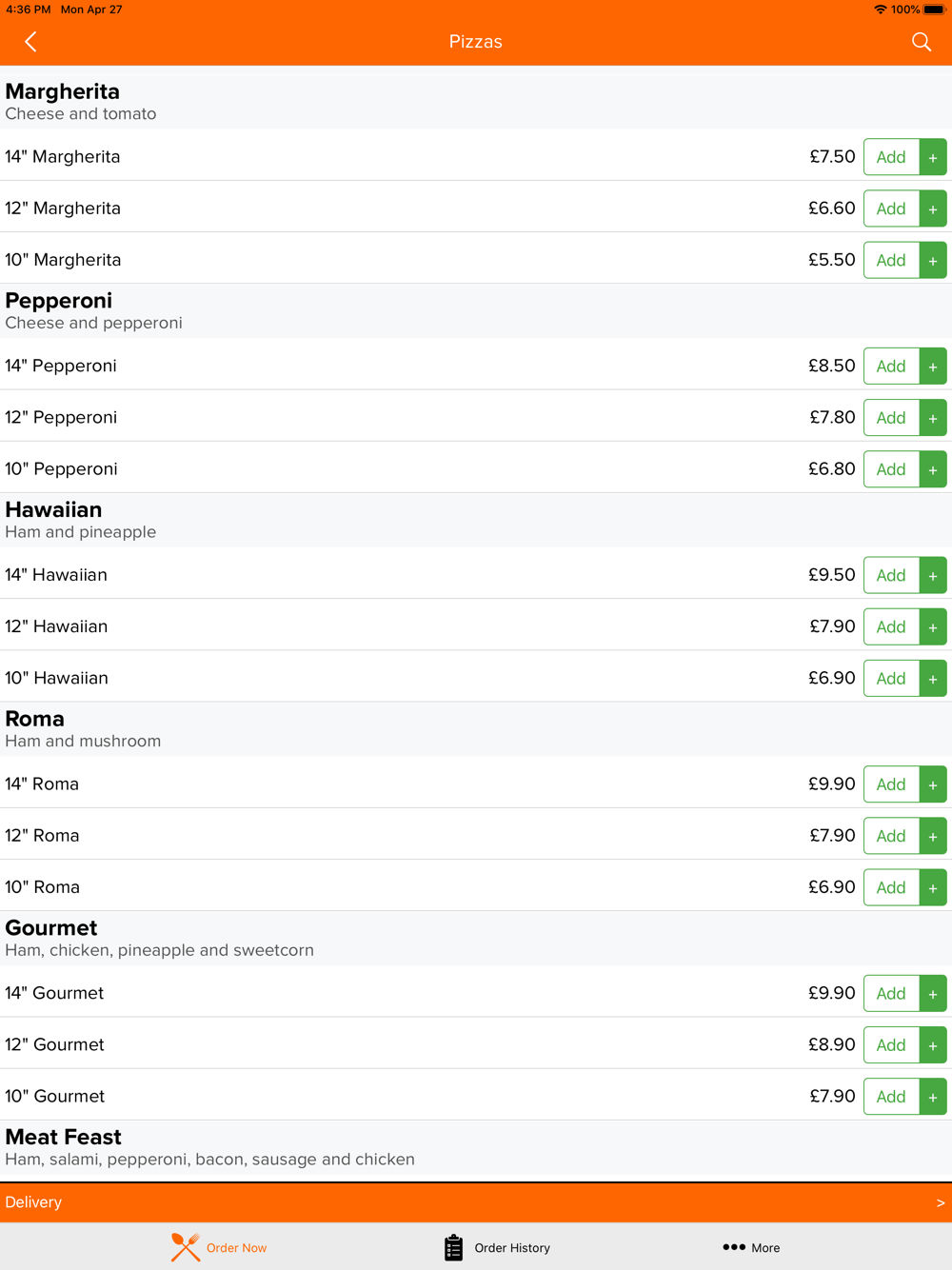Add the 10" Roma pizza
The width and height of the screenshot is (952, 1270).
click(891, 887)
